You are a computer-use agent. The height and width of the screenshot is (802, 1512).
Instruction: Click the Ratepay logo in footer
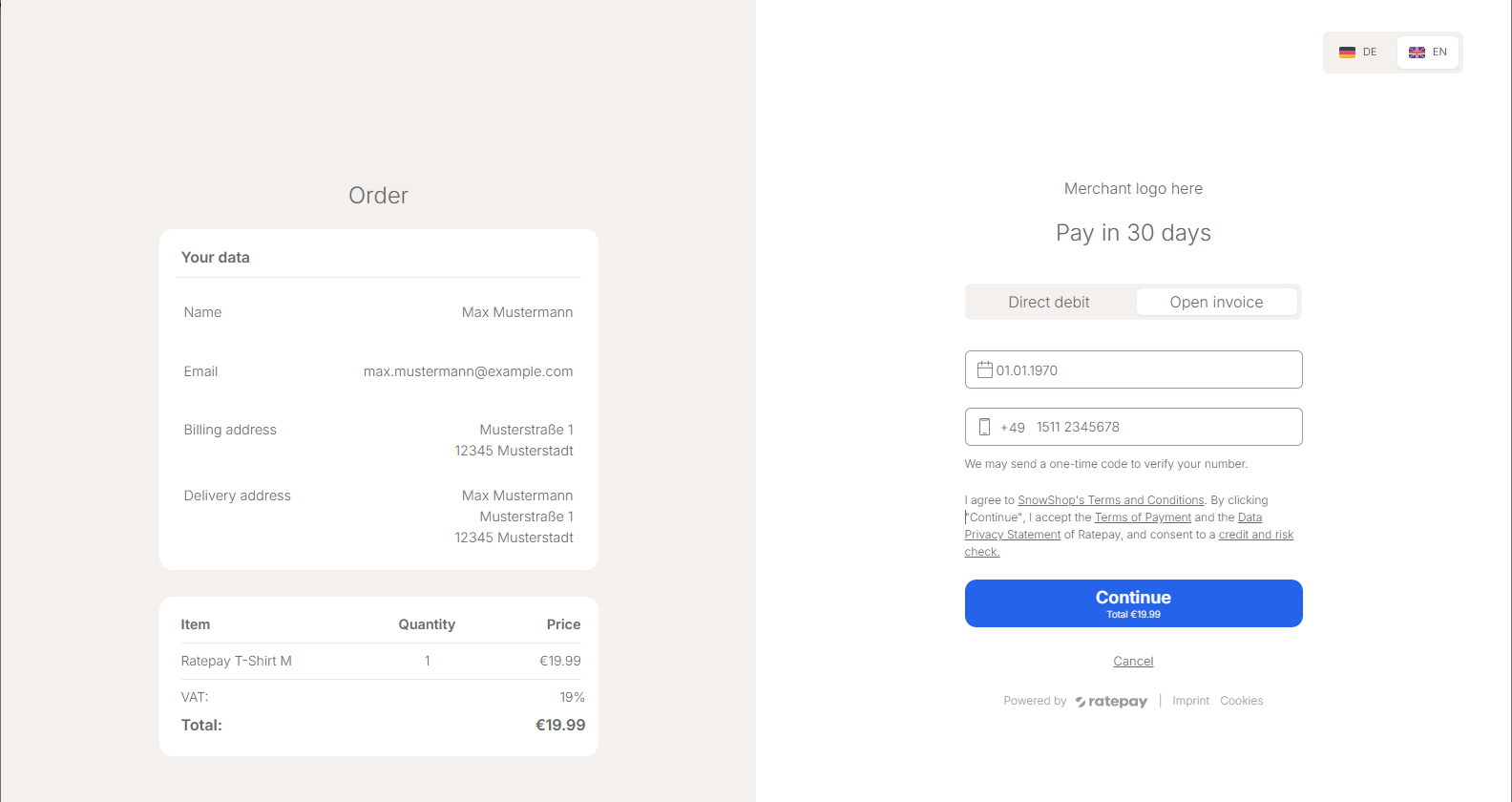click(1111, 701)
